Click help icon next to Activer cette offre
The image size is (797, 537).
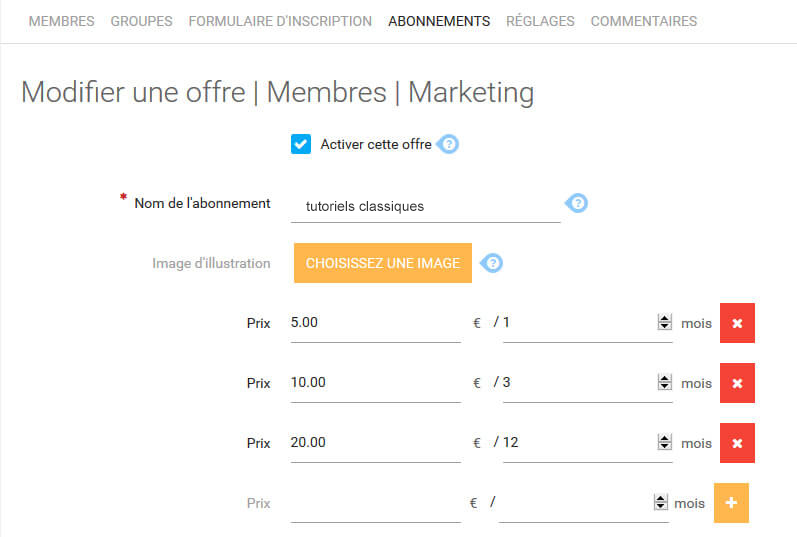(449, 144)
